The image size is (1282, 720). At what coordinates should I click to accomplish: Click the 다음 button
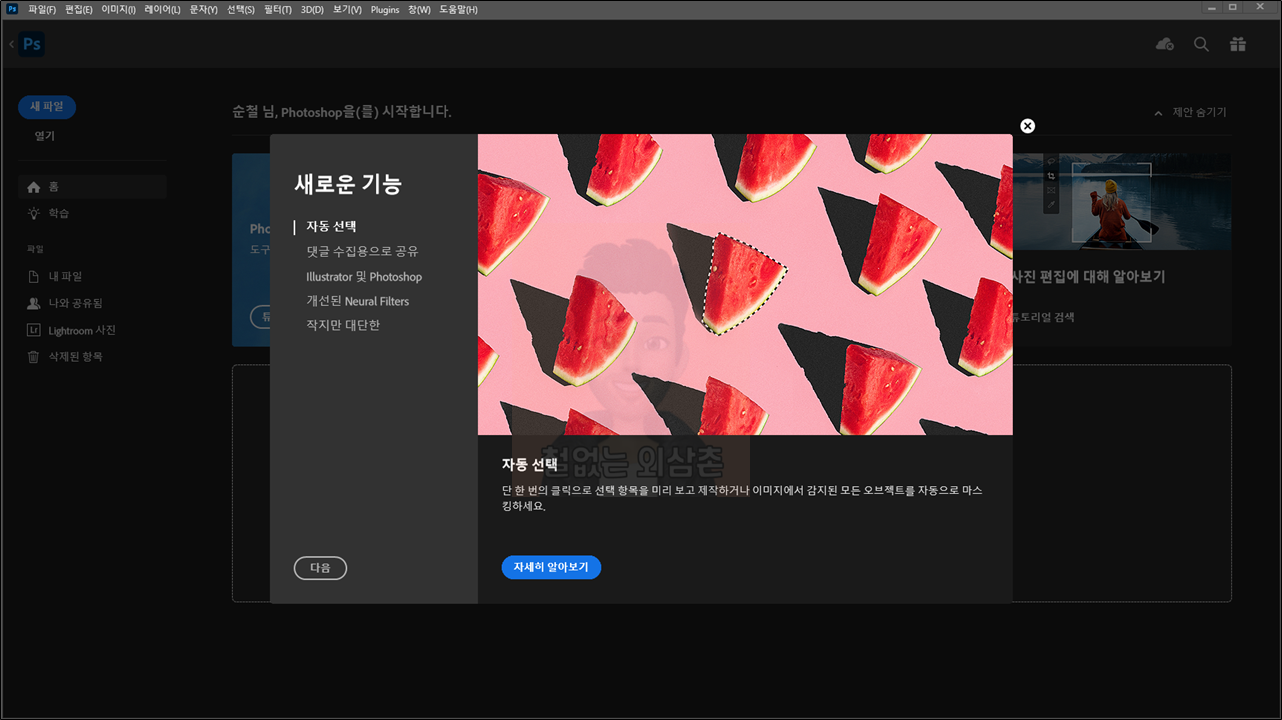pyautogui.click(x=320, y=568)
